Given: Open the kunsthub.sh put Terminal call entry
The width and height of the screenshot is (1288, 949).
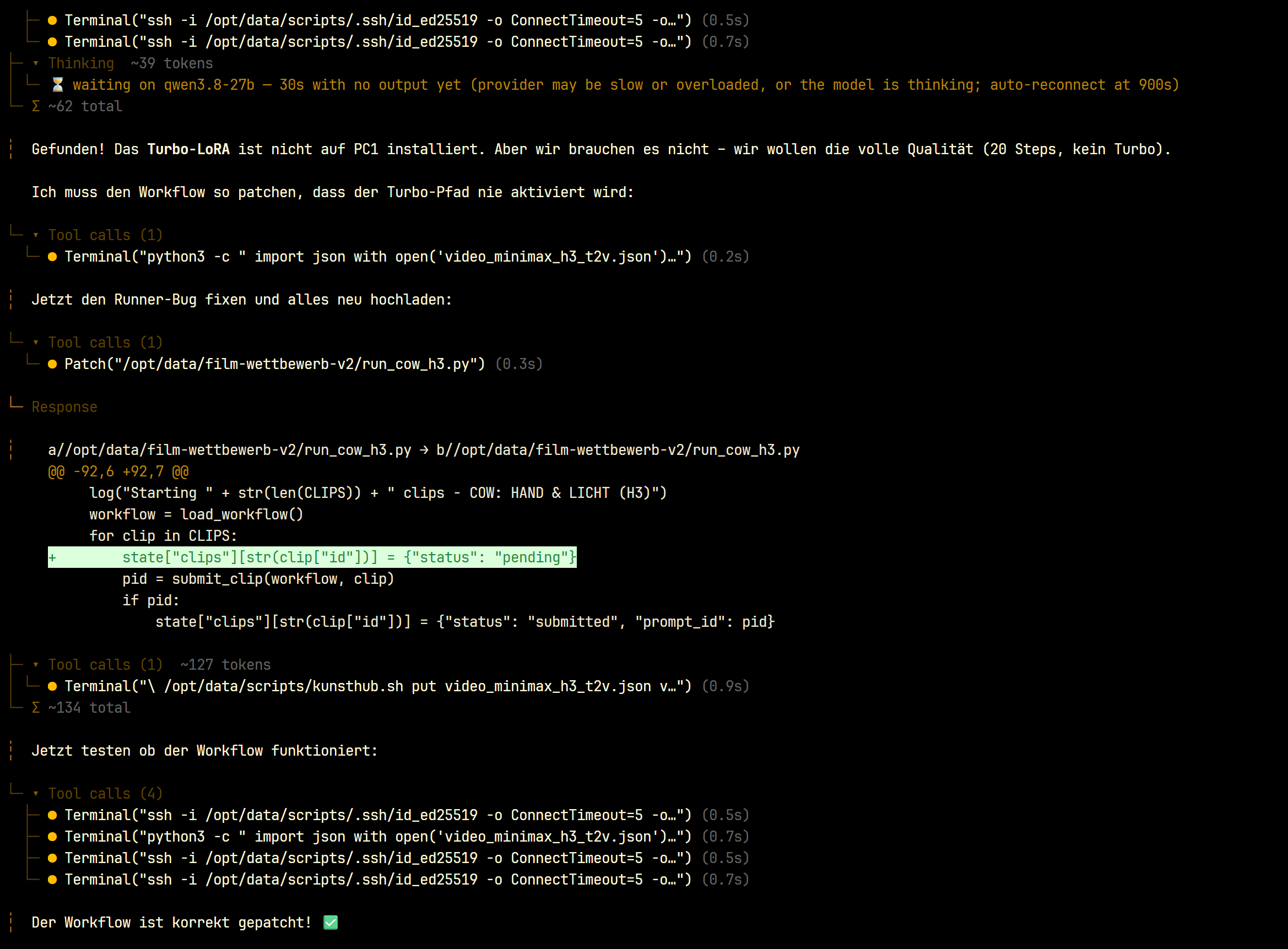Looking at the screenshot, I should (x=378, y=686).
